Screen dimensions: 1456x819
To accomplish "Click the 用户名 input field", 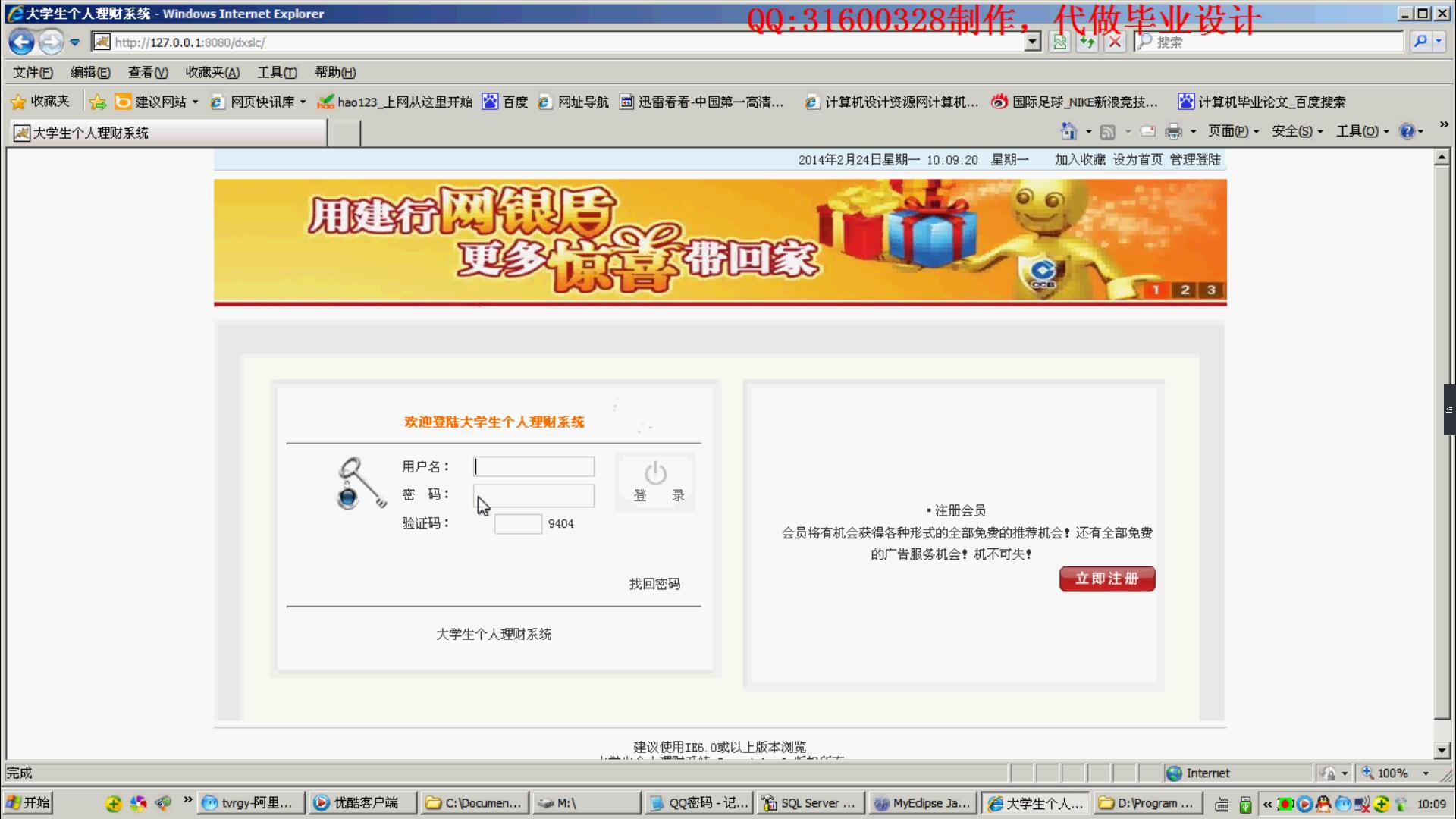I will 534,466.
